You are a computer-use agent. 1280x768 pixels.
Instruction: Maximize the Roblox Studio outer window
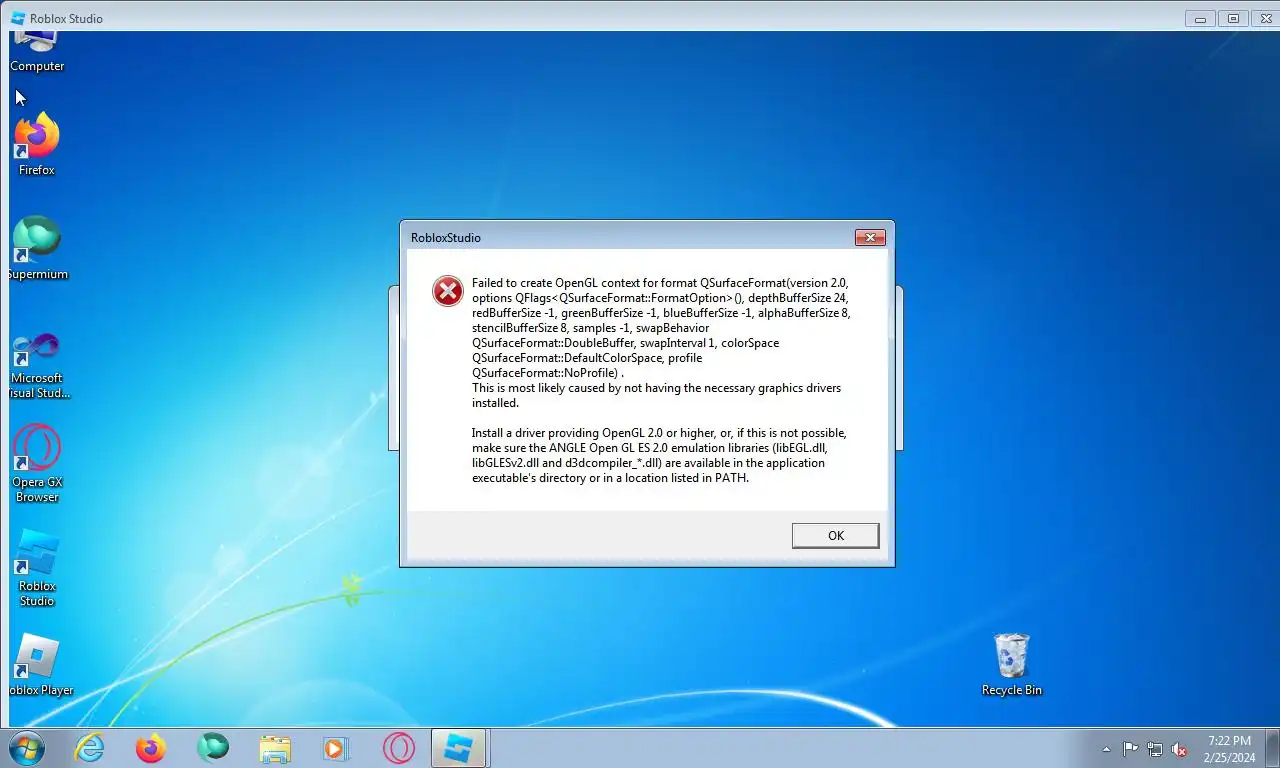click(1233, 18)
